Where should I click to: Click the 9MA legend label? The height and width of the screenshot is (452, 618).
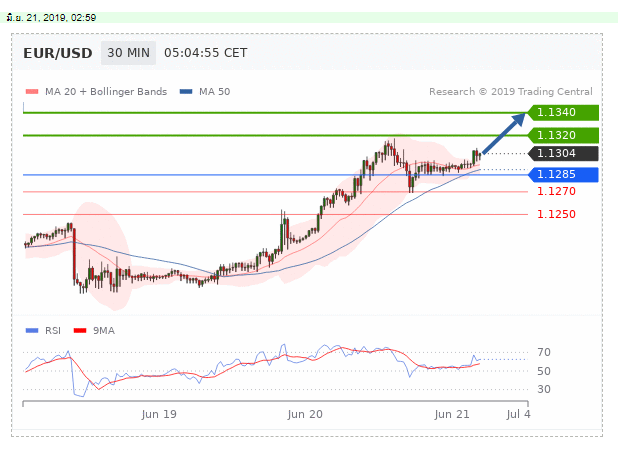104,331
